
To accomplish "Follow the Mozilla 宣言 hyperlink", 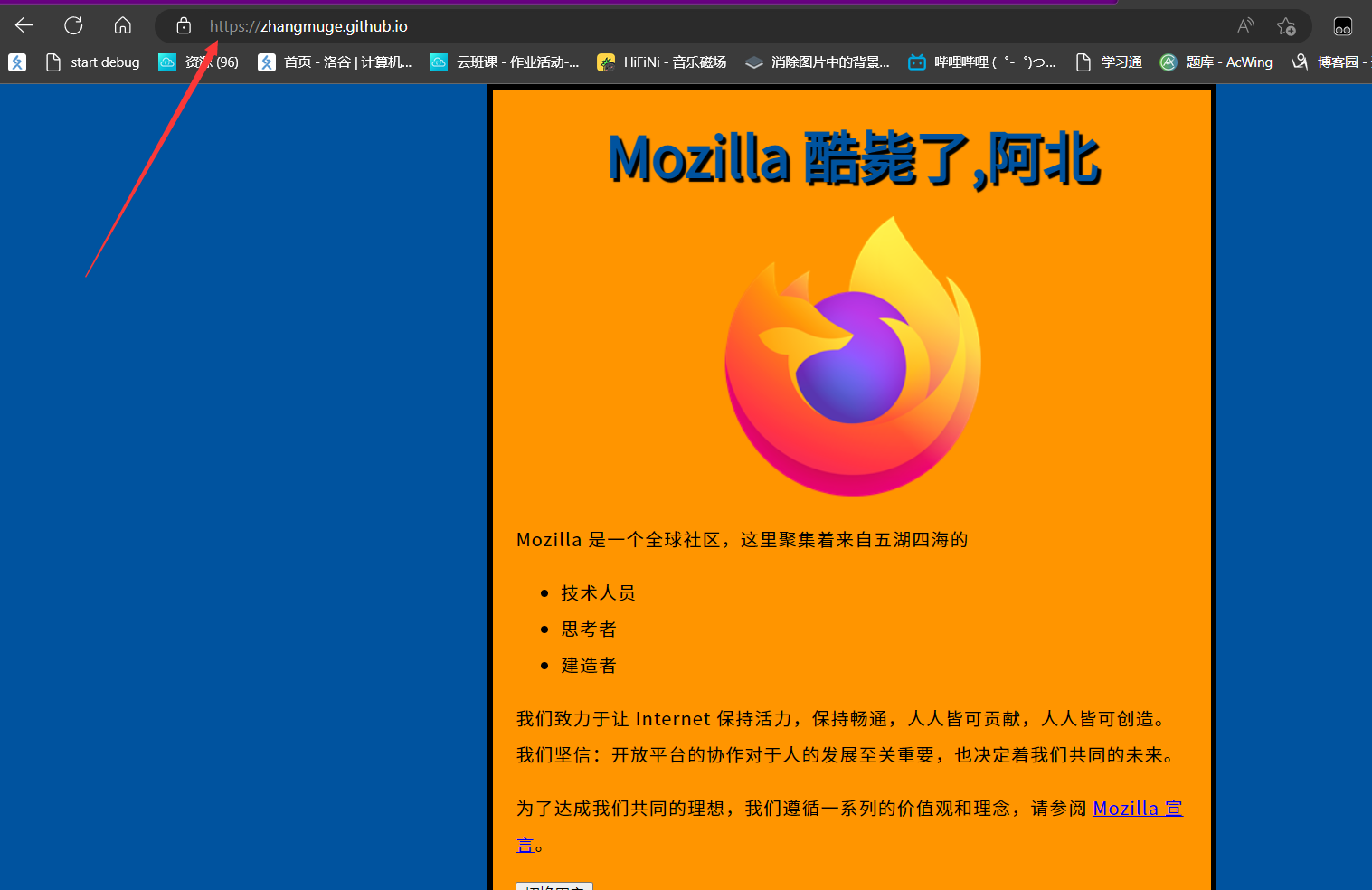I will (1138, 809).
